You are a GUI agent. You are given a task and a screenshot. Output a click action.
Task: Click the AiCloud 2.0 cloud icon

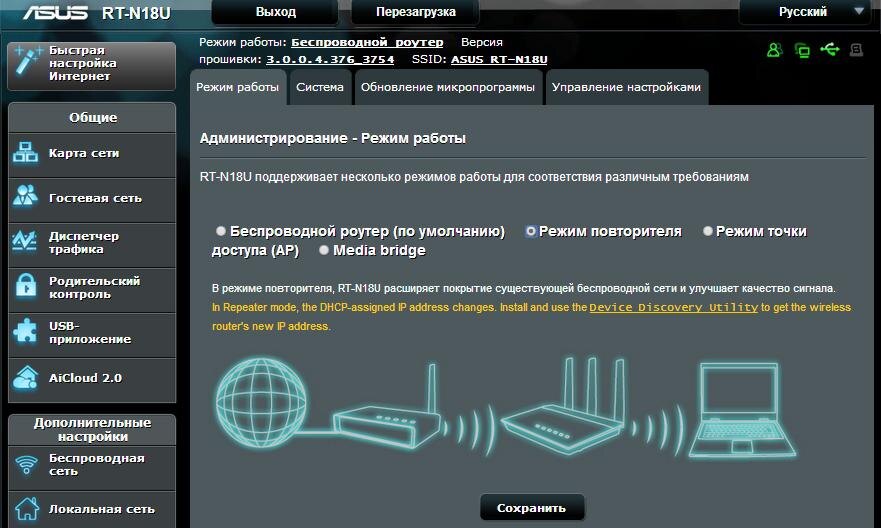pos(25,377)
